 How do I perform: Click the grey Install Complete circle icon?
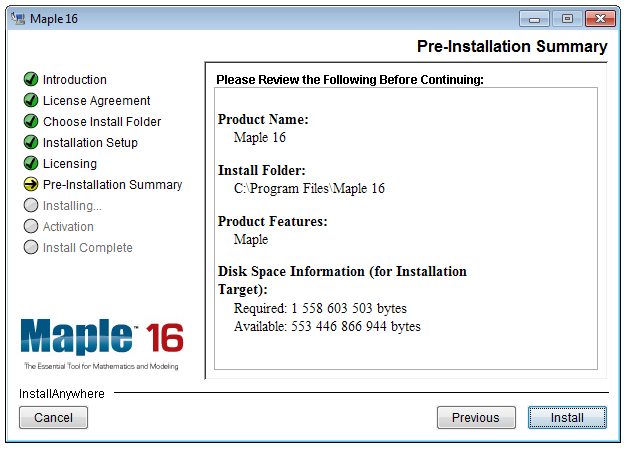(x=31, y=247)
